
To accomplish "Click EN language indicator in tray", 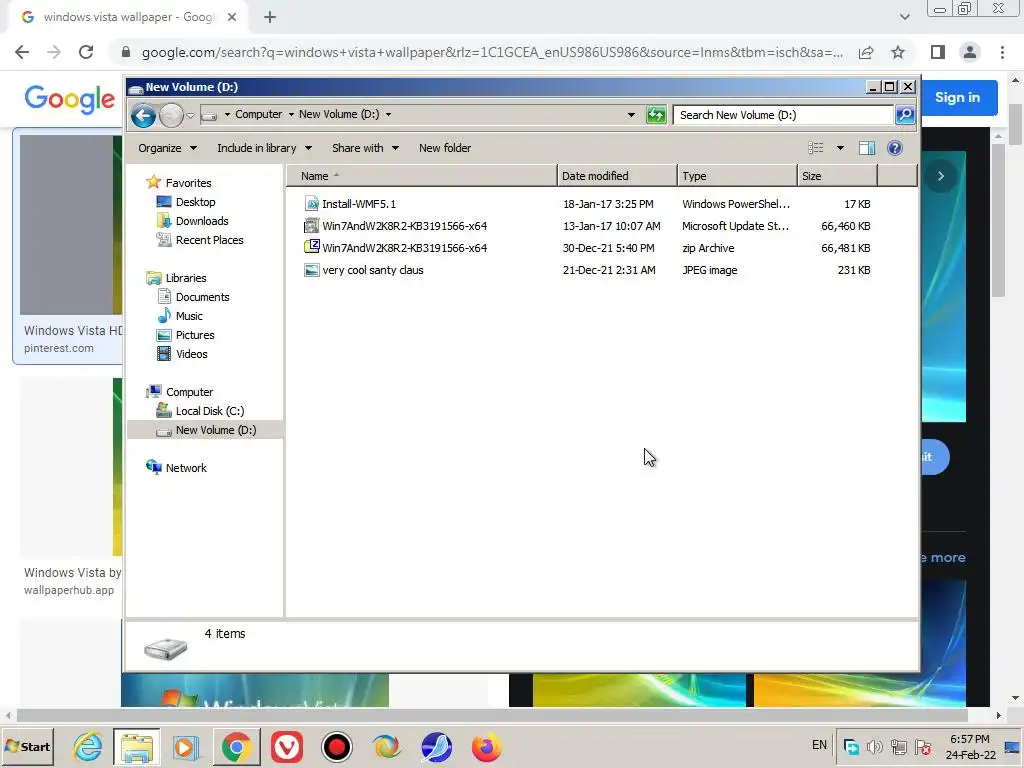I will tap(819, 745).
